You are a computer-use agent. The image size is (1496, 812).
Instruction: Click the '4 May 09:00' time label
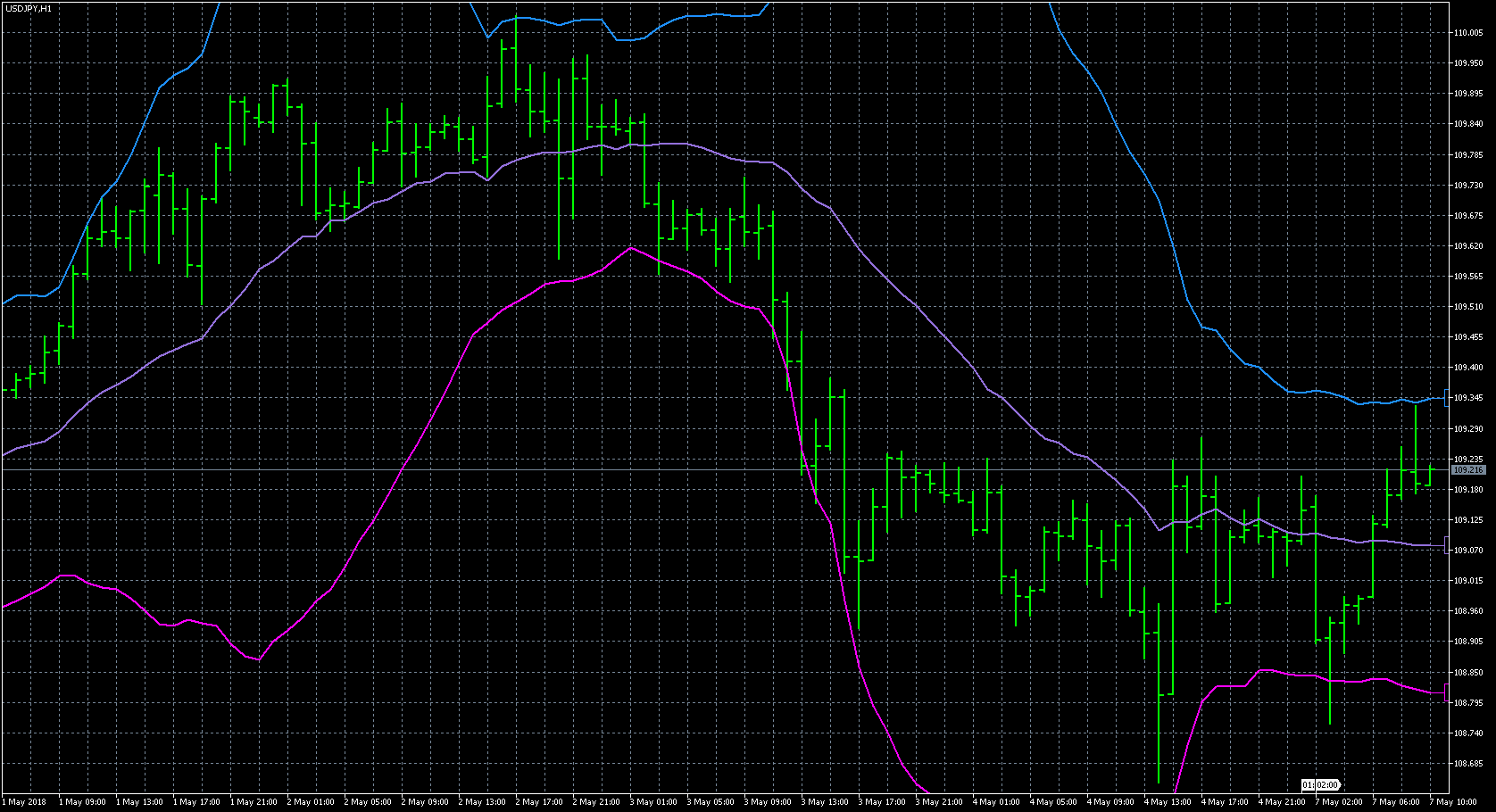click(1110, 802)
